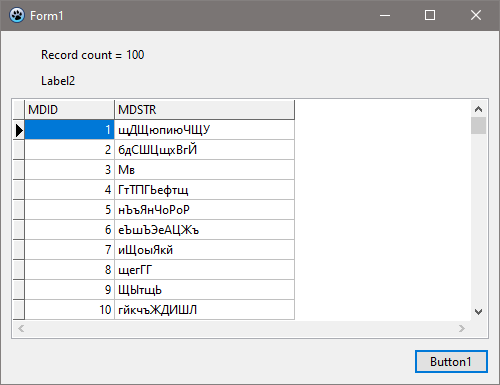
Task: Click the vertical scrollbar up arrow
Action: coord(478,109)
